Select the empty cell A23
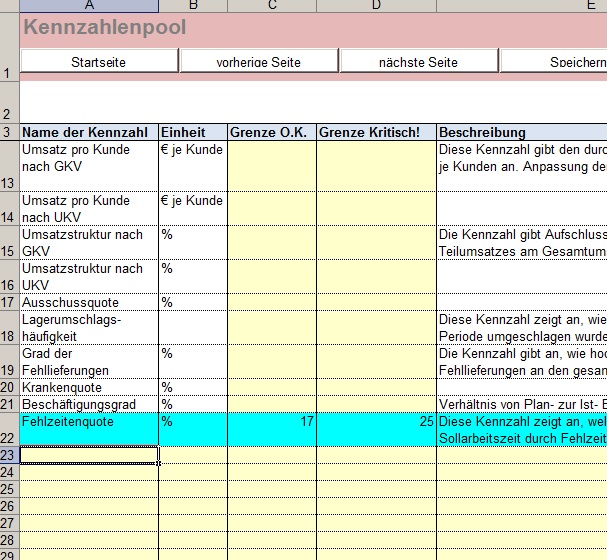Viewport: 607px width, 560px height. coord(88,455)
